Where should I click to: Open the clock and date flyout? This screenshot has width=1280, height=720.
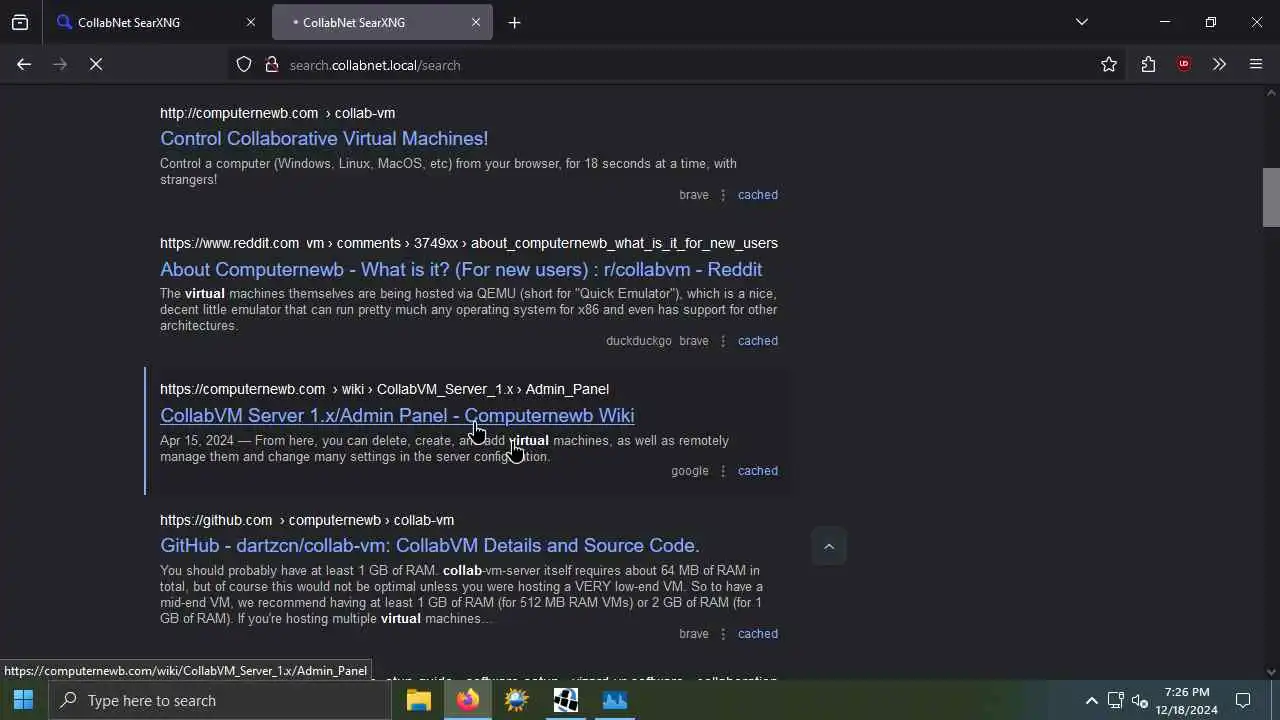coord(1187,700)
